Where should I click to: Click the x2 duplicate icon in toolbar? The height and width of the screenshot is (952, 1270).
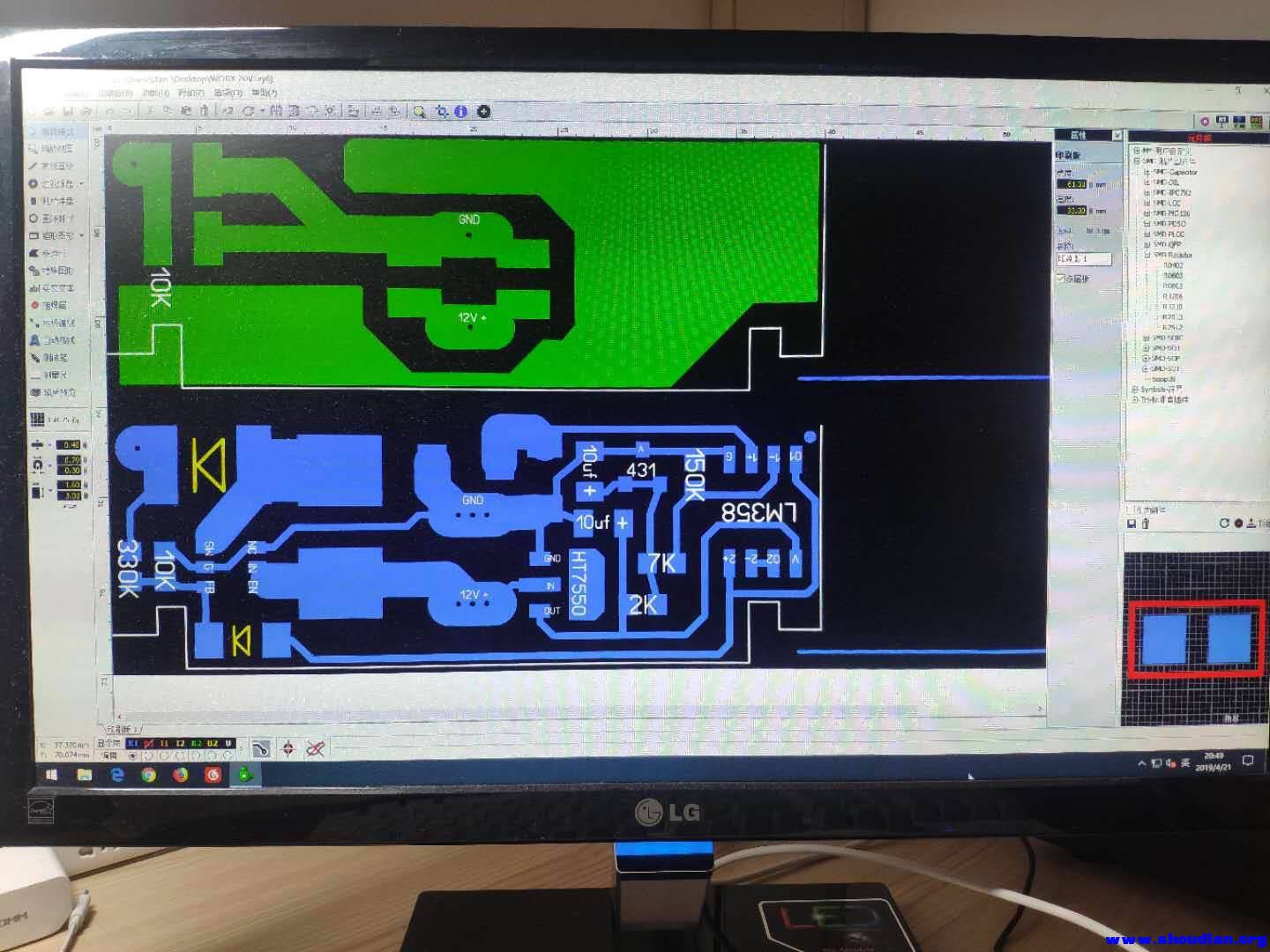click(228, 111)
